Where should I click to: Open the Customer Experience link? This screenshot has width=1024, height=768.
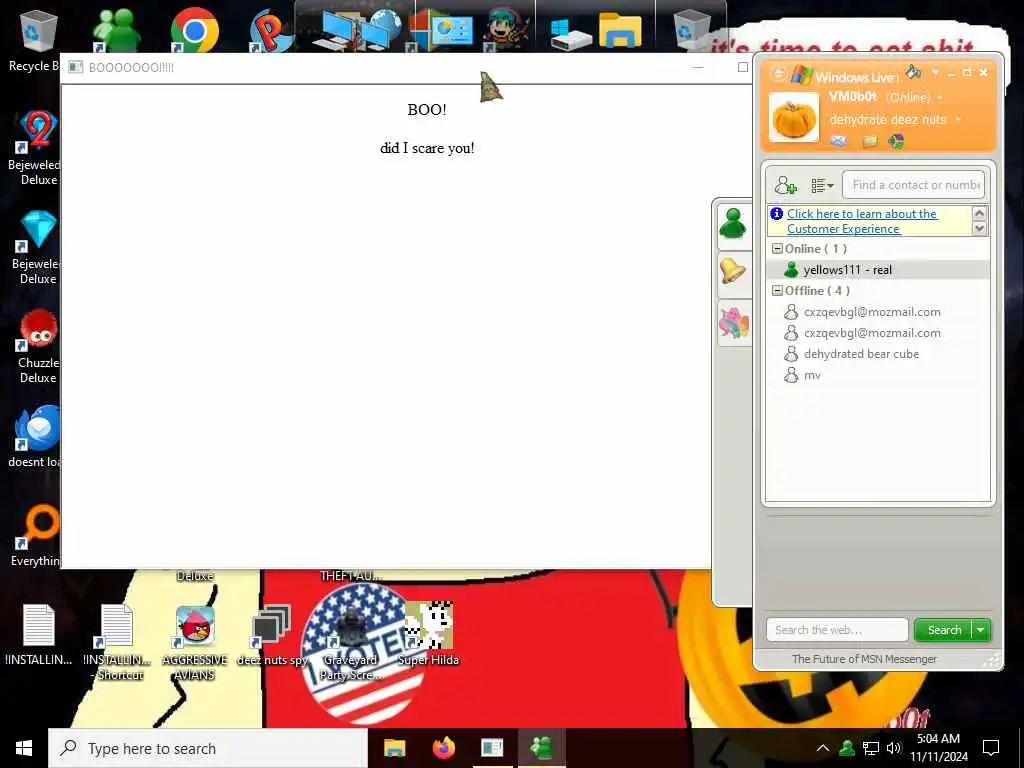[x=861, y=221]
